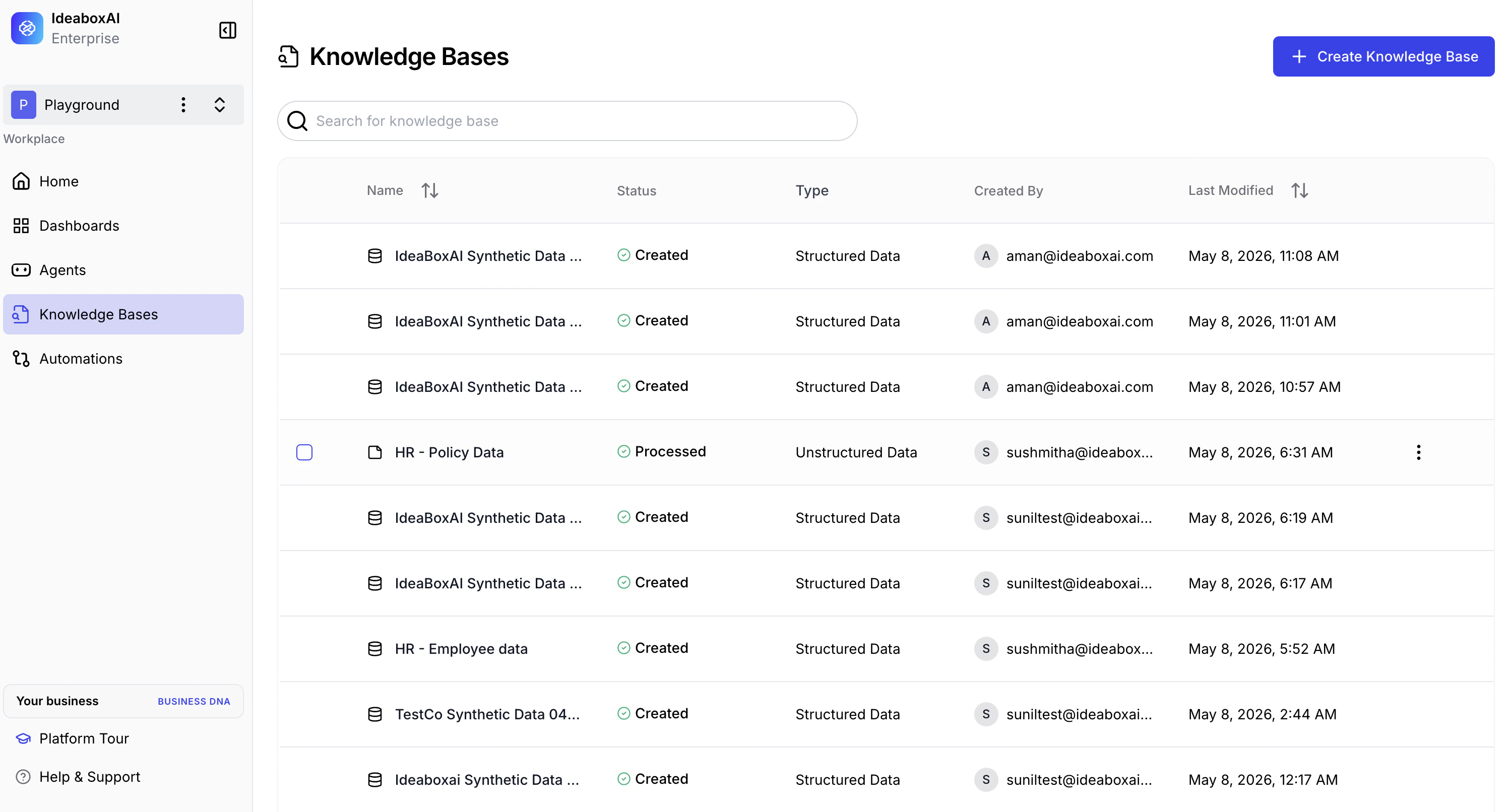Image resolution: width=1510 pixels, height=812 pixels.
Task: Click database icon of 10:57 AM row
Action: click(374, 387)
